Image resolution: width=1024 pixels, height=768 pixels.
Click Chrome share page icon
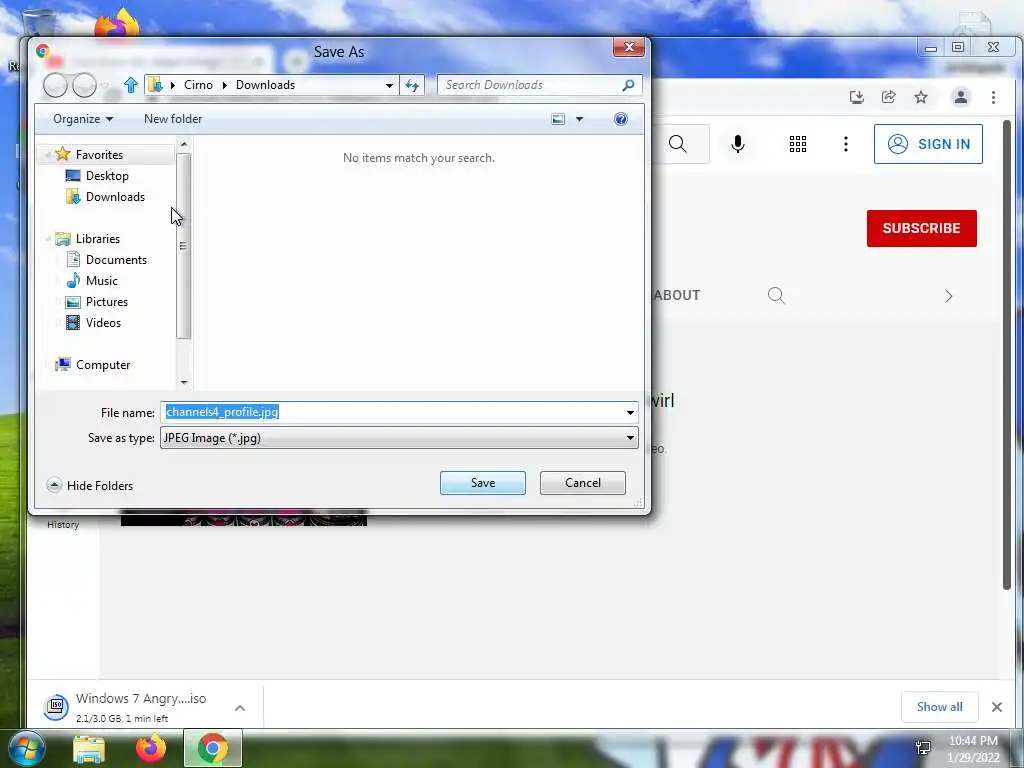(888, 97)
